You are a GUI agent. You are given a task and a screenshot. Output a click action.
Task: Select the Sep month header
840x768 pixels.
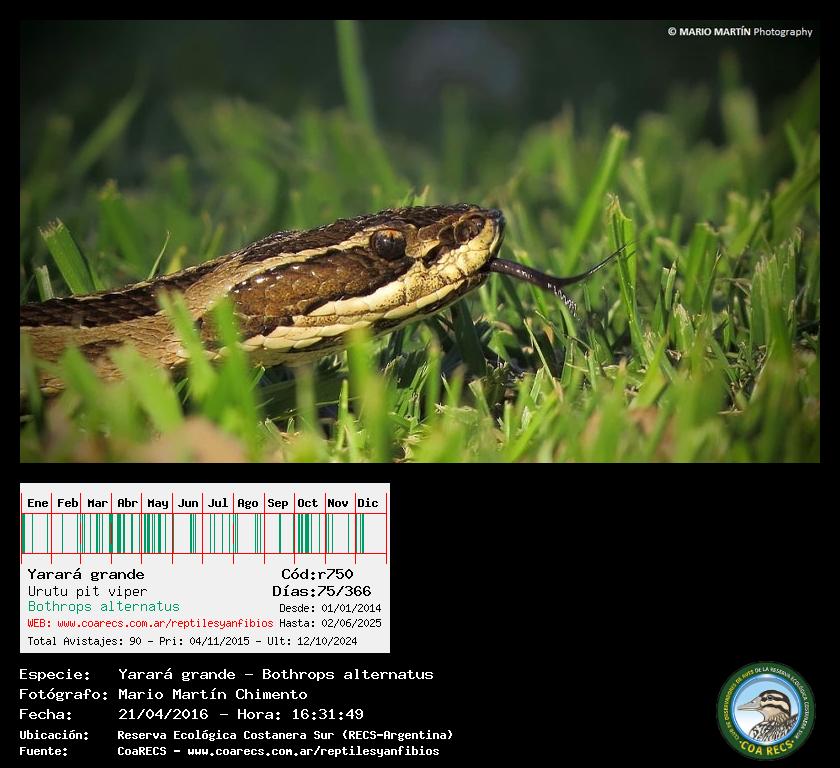click(x=278, y=503)
